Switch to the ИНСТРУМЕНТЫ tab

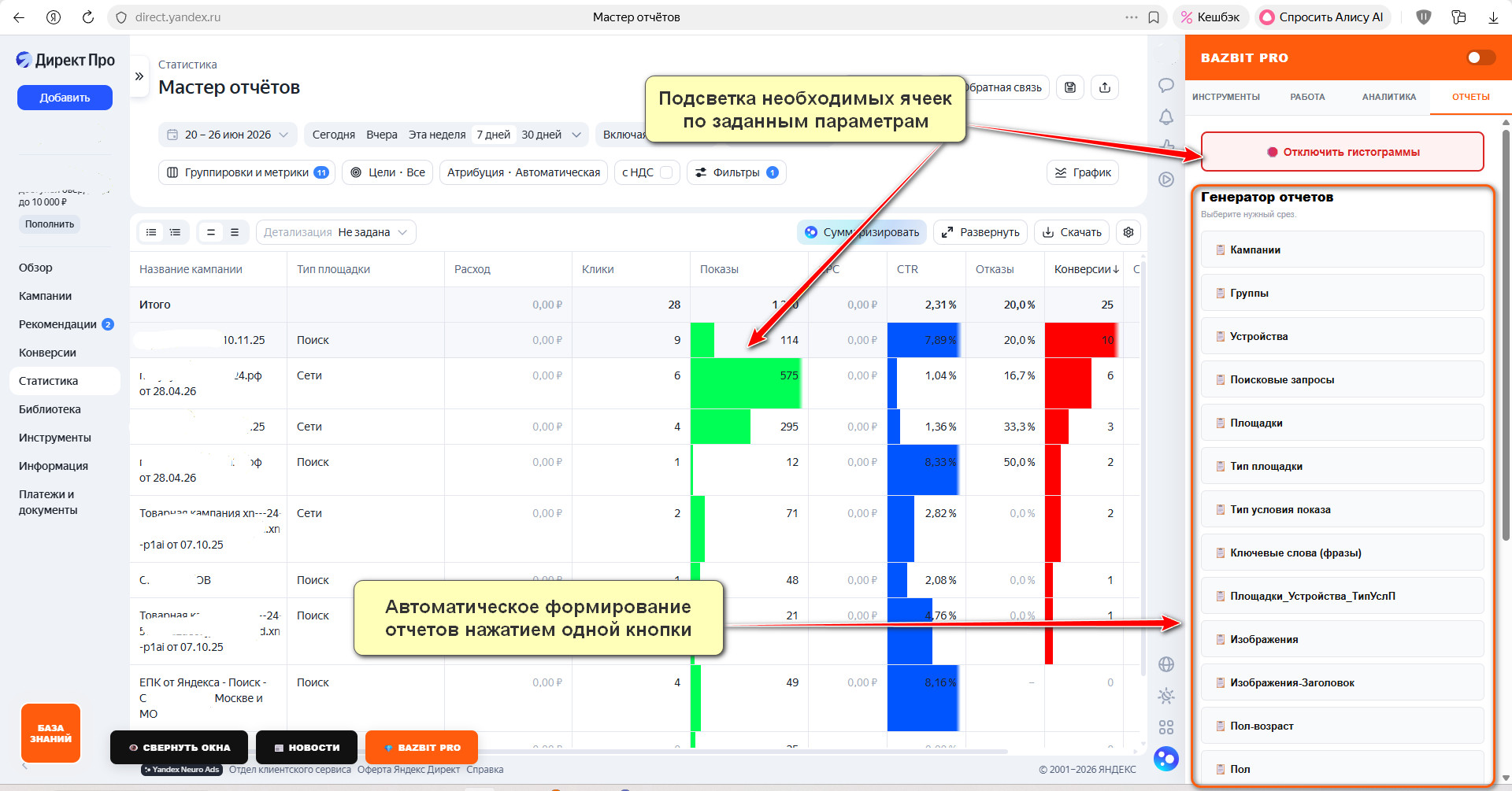pos(1225,97)
